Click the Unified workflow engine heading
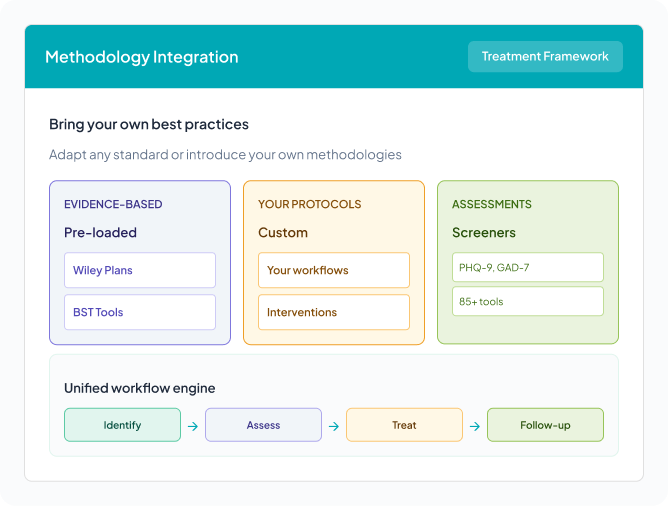This screenshot has width=668, height=506. pyautogui.click(x=139, y=388)
